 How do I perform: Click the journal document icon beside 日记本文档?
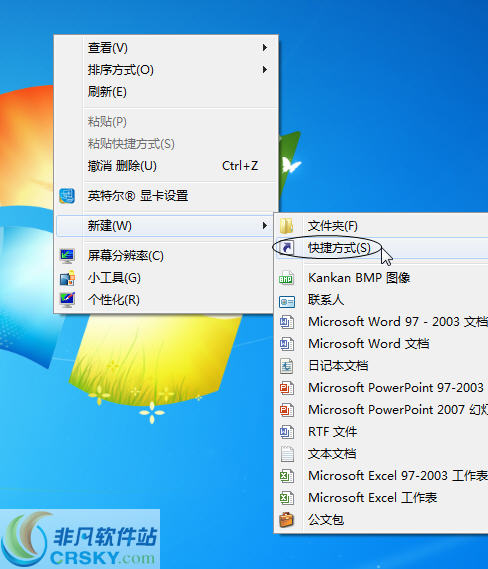tap(287, 366)
